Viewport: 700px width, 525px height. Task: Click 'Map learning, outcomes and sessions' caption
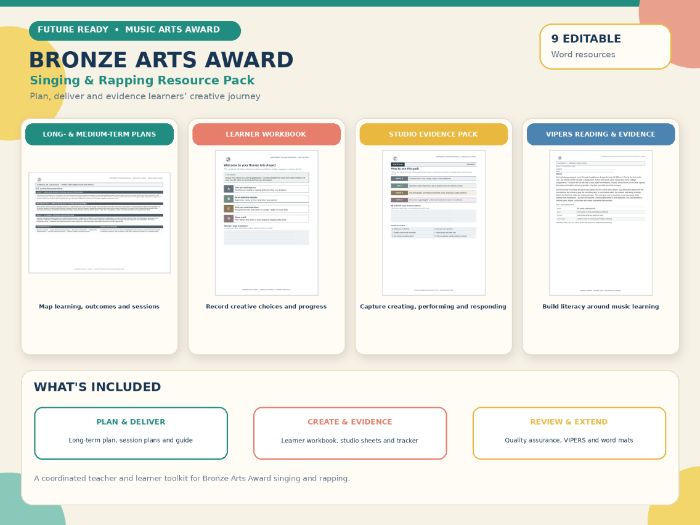point(99,306)
